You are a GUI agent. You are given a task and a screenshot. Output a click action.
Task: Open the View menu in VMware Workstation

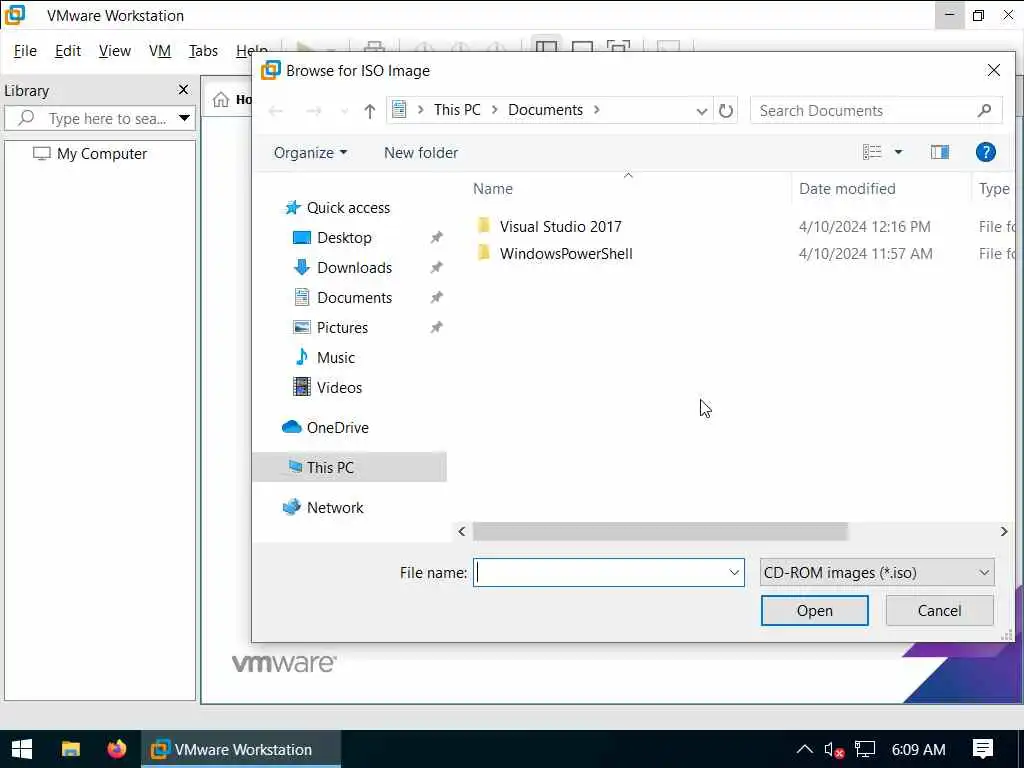115,51
